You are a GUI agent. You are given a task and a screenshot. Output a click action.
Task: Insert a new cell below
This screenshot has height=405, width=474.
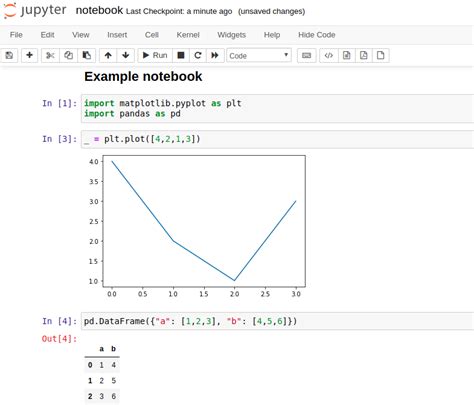click(x=29, y=55)
